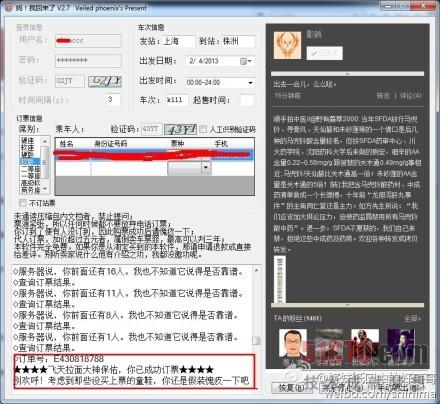This screenshot has width=440, height=404.
Task: Open the calendar icon in 出发日期
Action: tap(243, 61)
